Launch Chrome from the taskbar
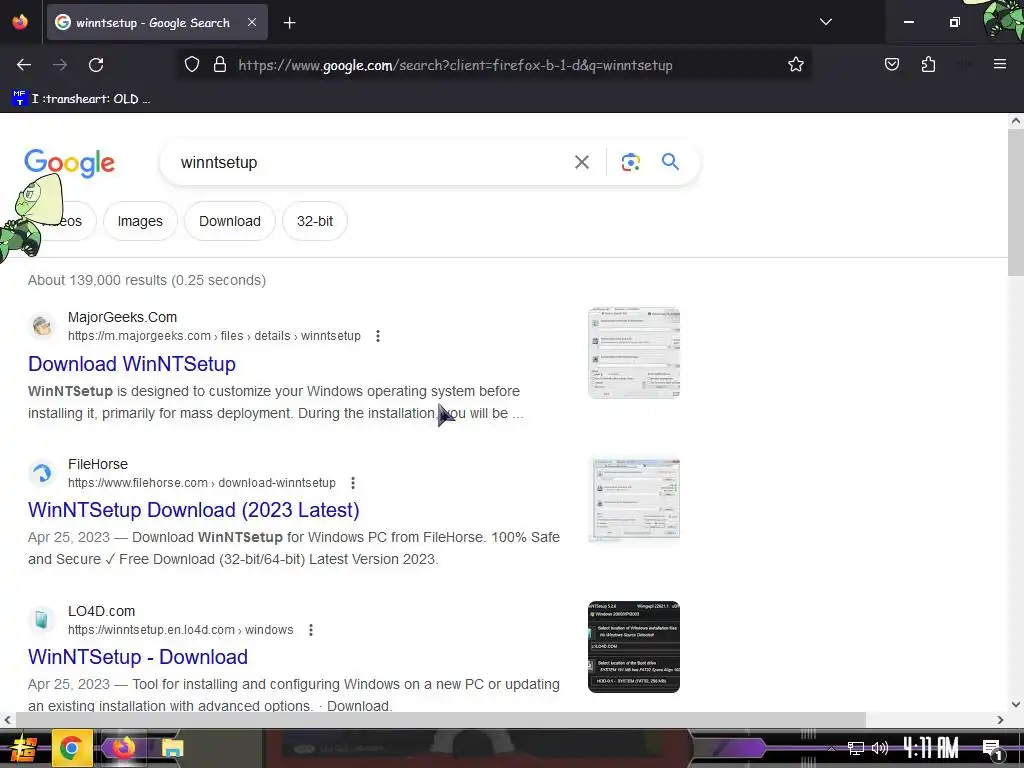Image resolution: width=1024 pixels, height=768 pixels. [71, 748]
